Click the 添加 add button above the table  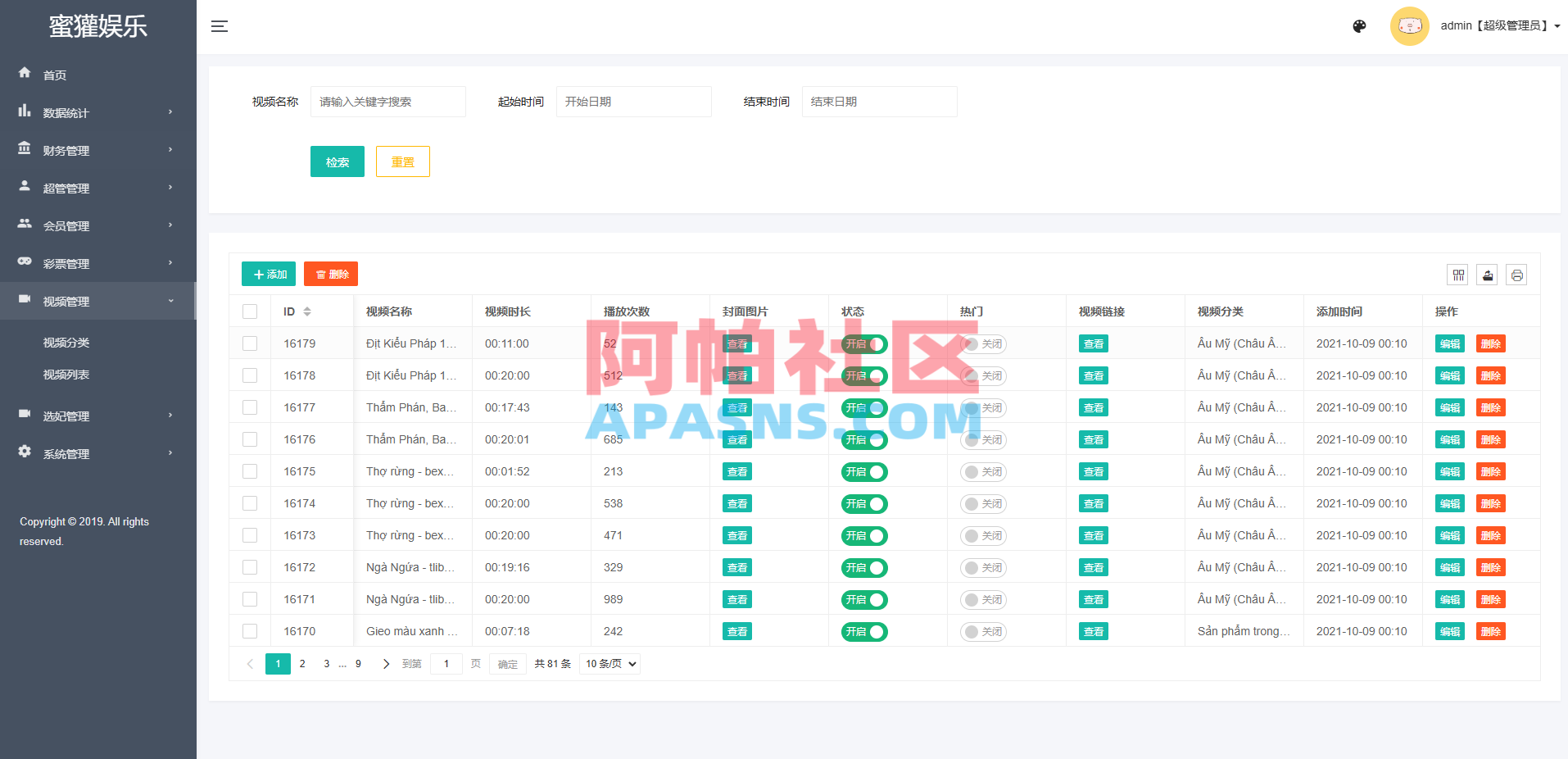click(x=268, y=274)
